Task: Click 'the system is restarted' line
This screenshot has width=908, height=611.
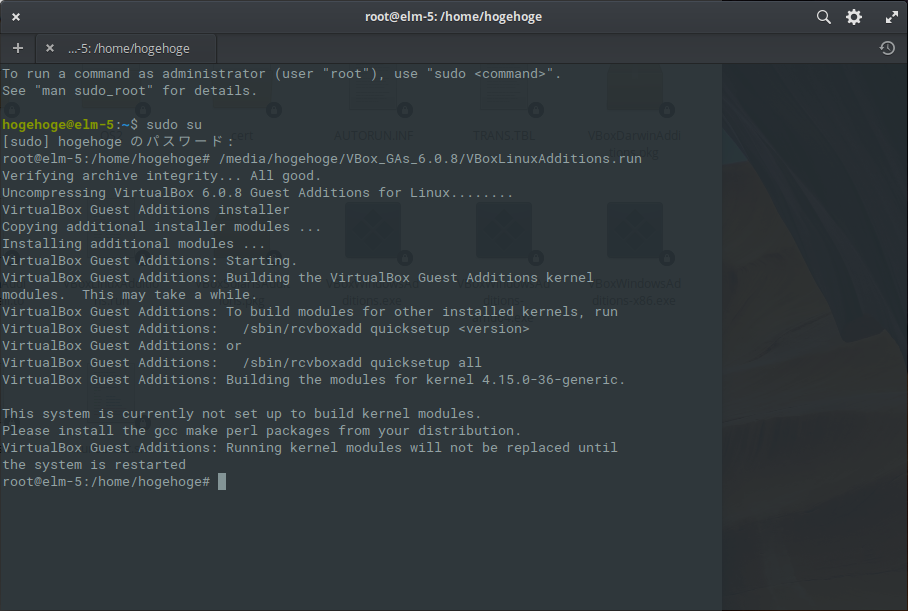Action: click(94, 464)
